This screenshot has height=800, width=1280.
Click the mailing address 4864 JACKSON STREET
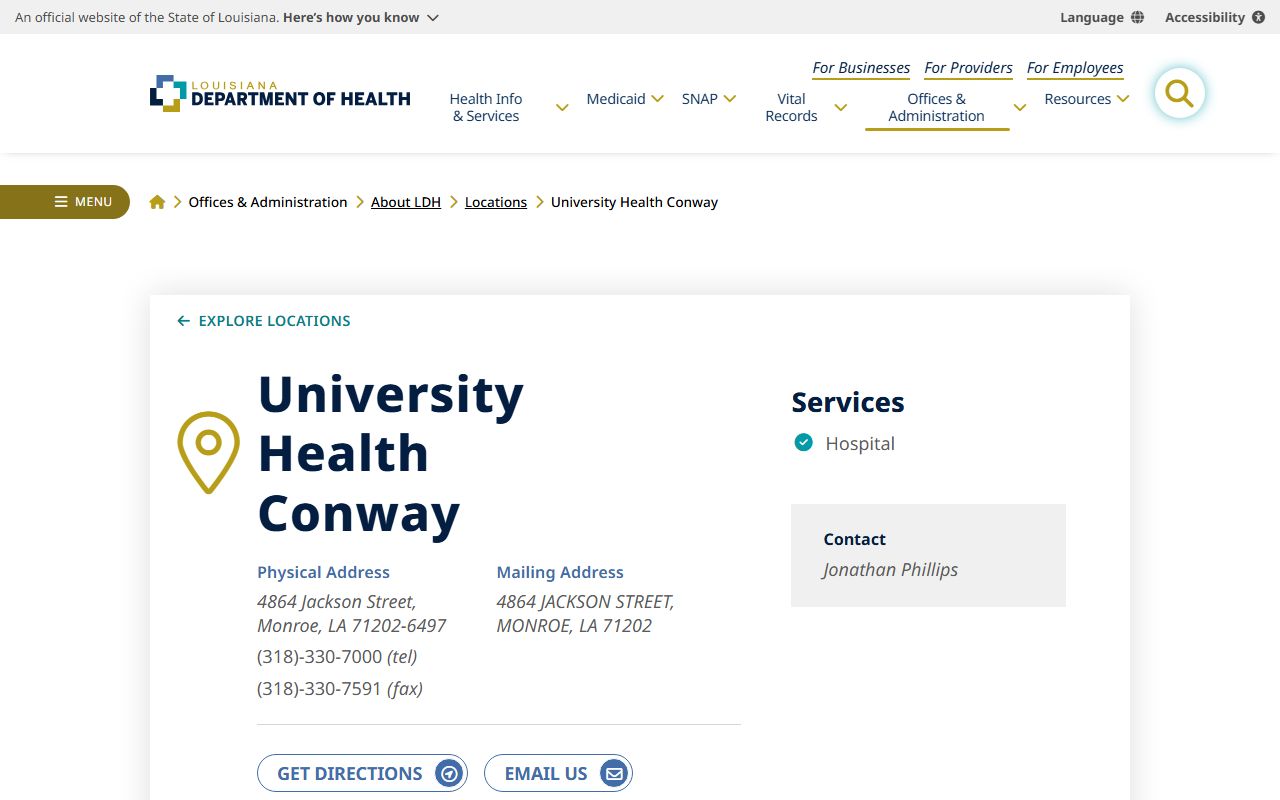point(586,614)
